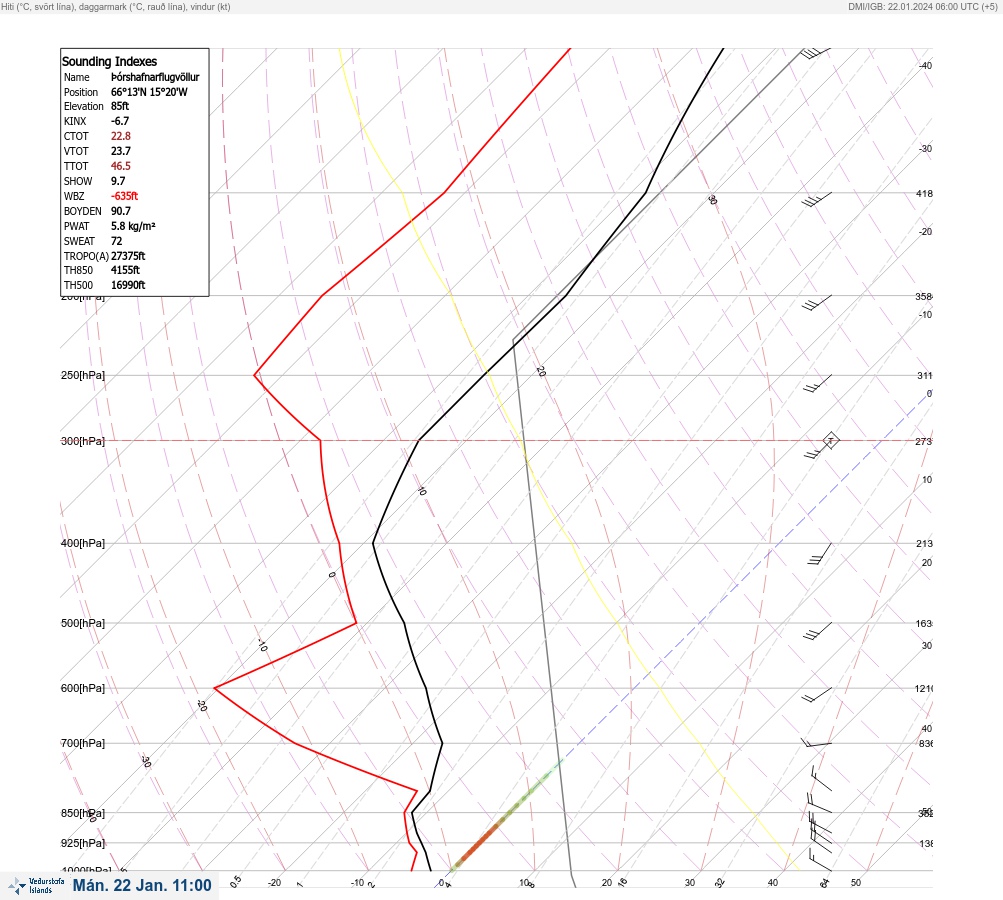Click the 250[hPa] pressure label
Screen dimensions: 1003x900
pos(83,375)
